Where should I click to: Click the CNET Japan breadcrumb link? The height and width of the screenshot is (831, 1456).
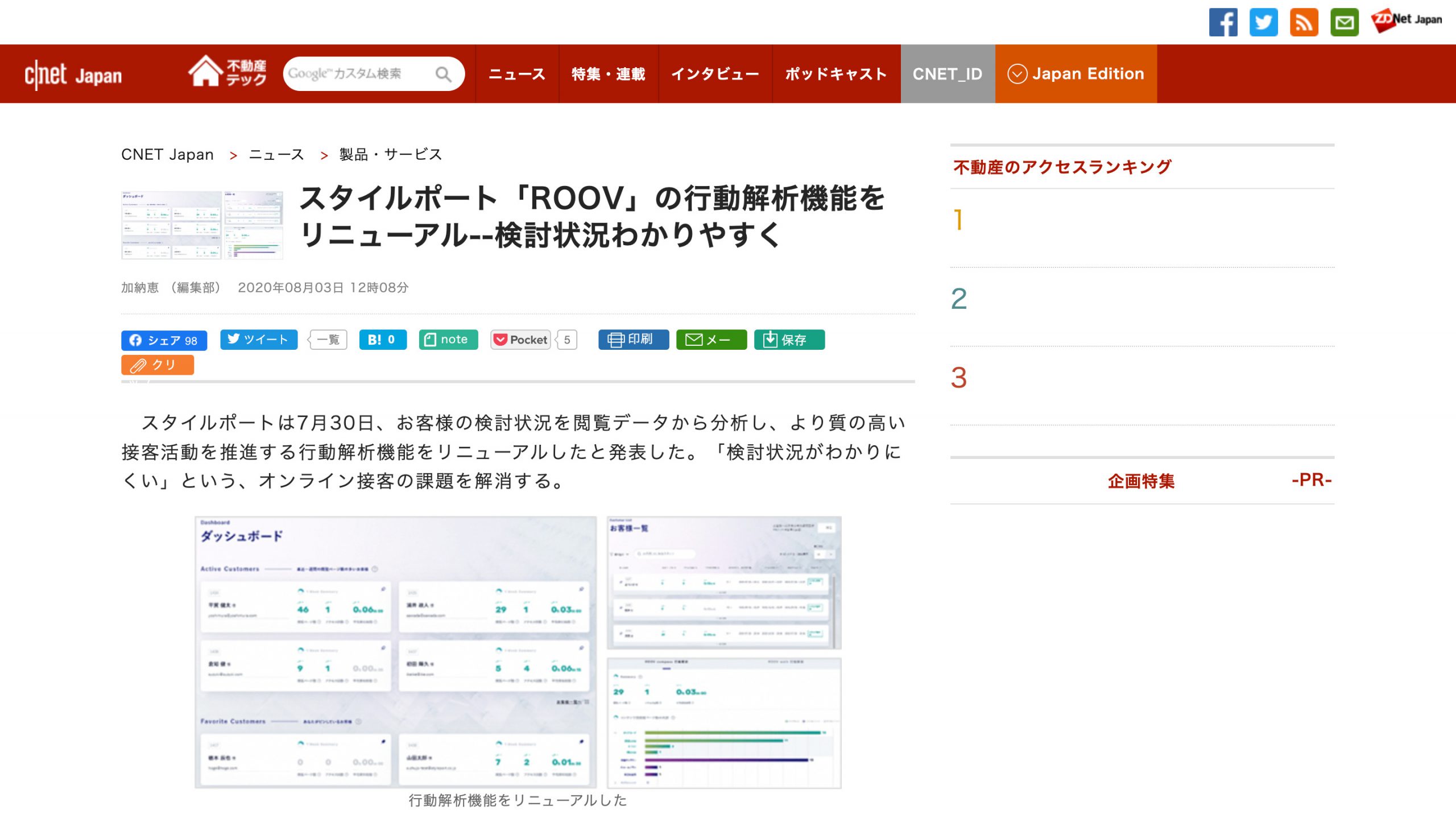[x=167, y=155]
